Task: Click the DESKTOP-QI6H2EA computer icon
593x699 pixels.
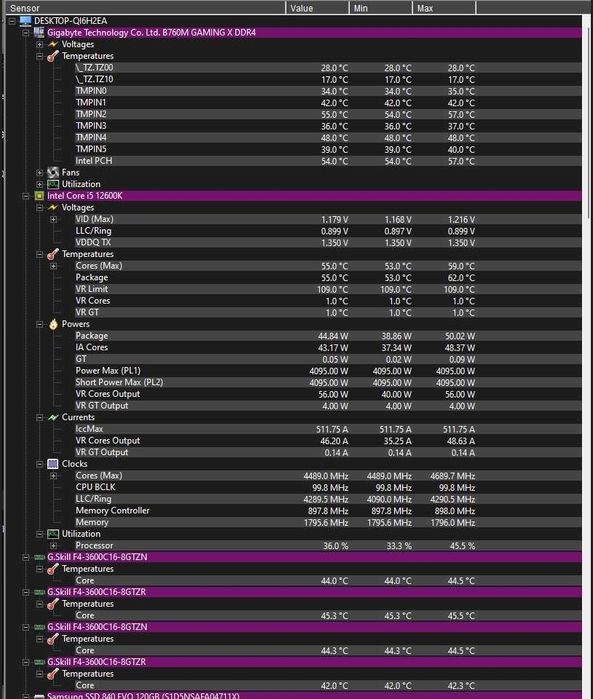Action: click(x=25, y=21)
